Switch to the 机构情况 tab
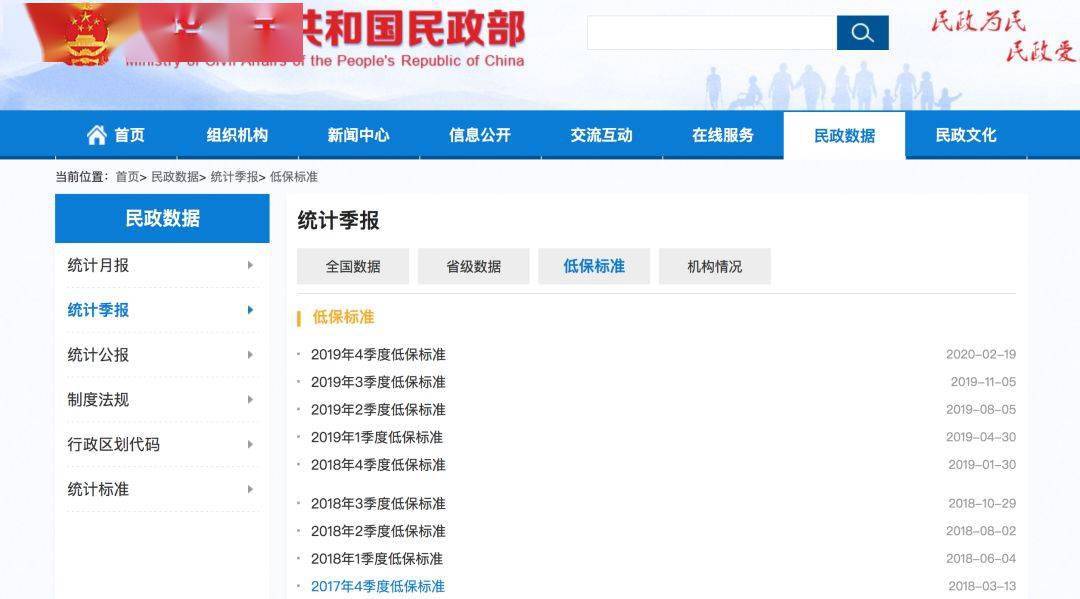Screen dimensions: 1080x599 coord(714,266)
